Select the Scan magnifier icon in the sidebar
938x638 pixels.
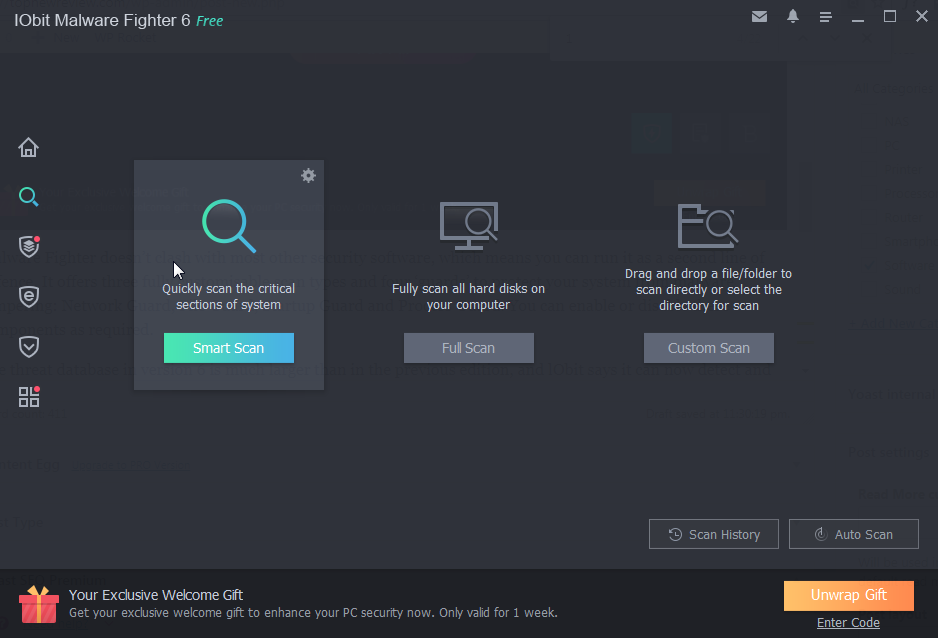[28, 196]
